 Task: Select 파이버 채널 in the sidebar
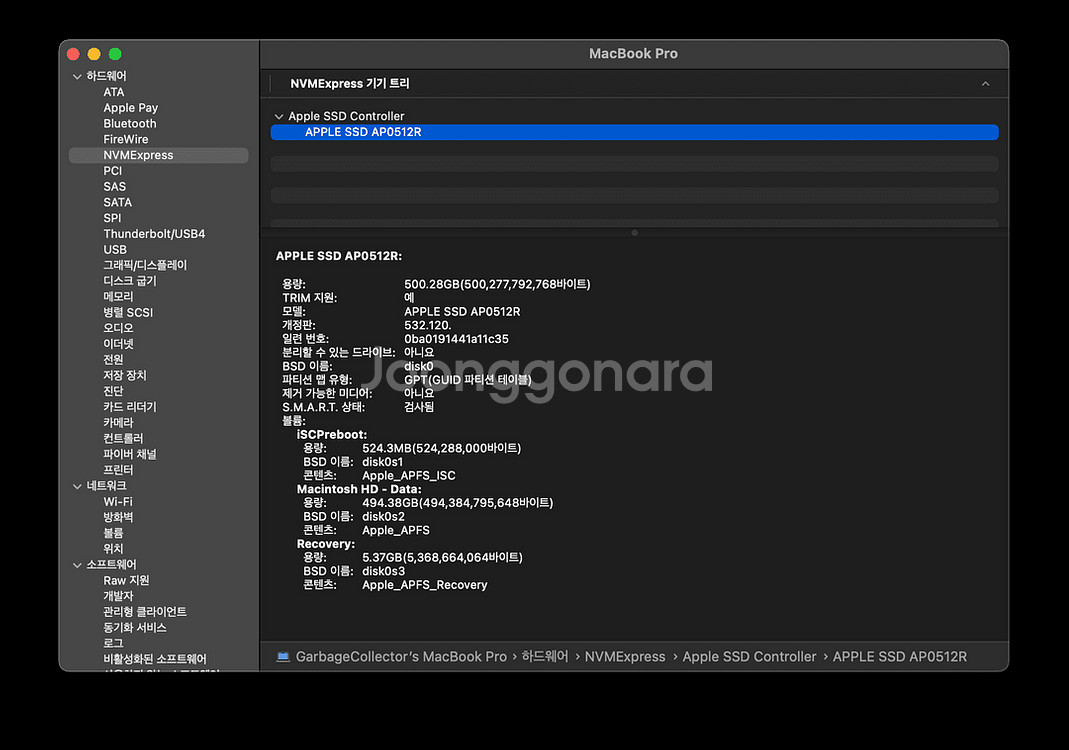[x=130, y=454]
